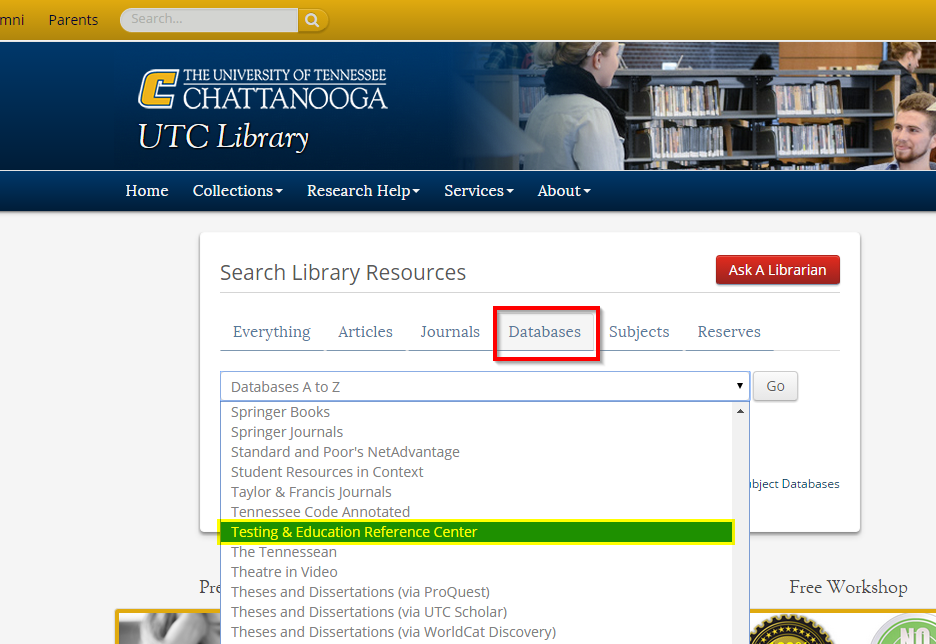Click the dropdown list scroll-up arrow

[740, 411]
